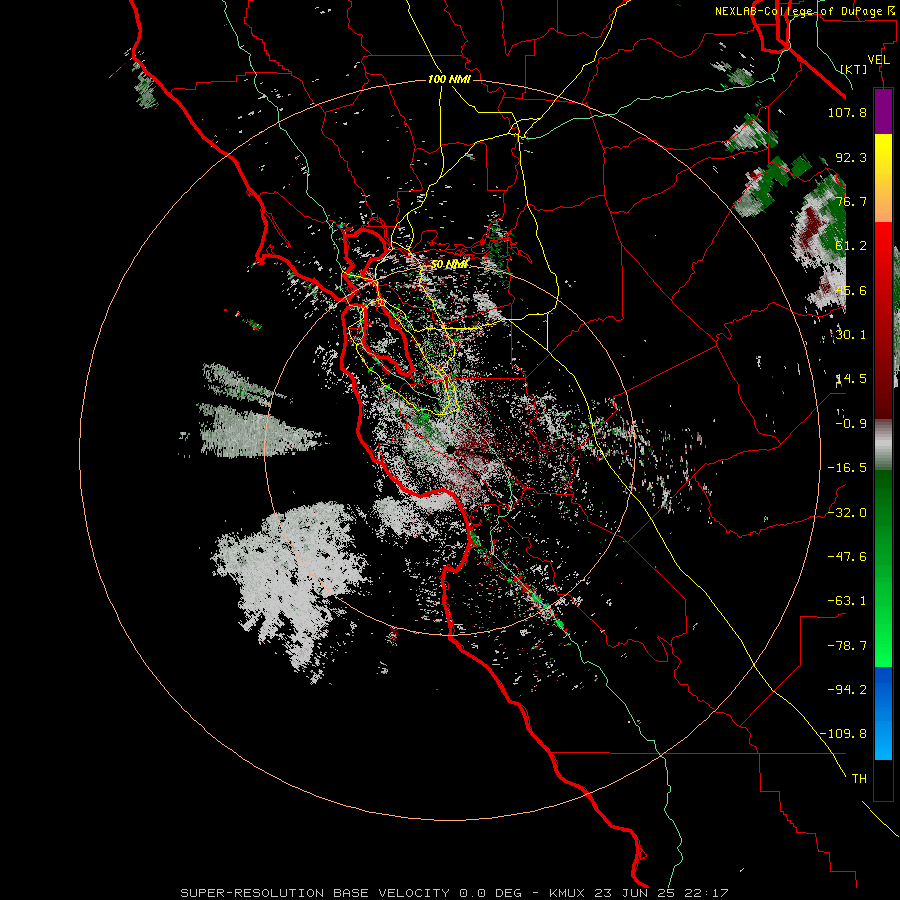Pick the purple segment of velocity color bar
Screen dimensions: 900x900
coord(883,112)
